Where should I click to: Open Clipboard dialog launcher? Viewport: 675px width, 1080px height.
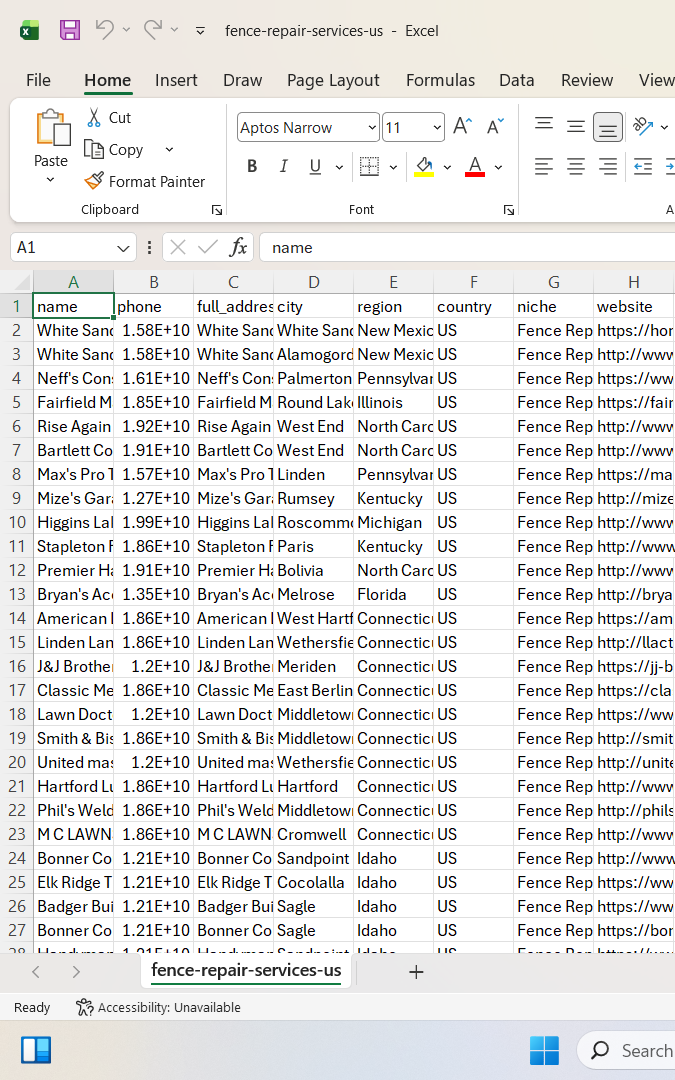[217, 210]
